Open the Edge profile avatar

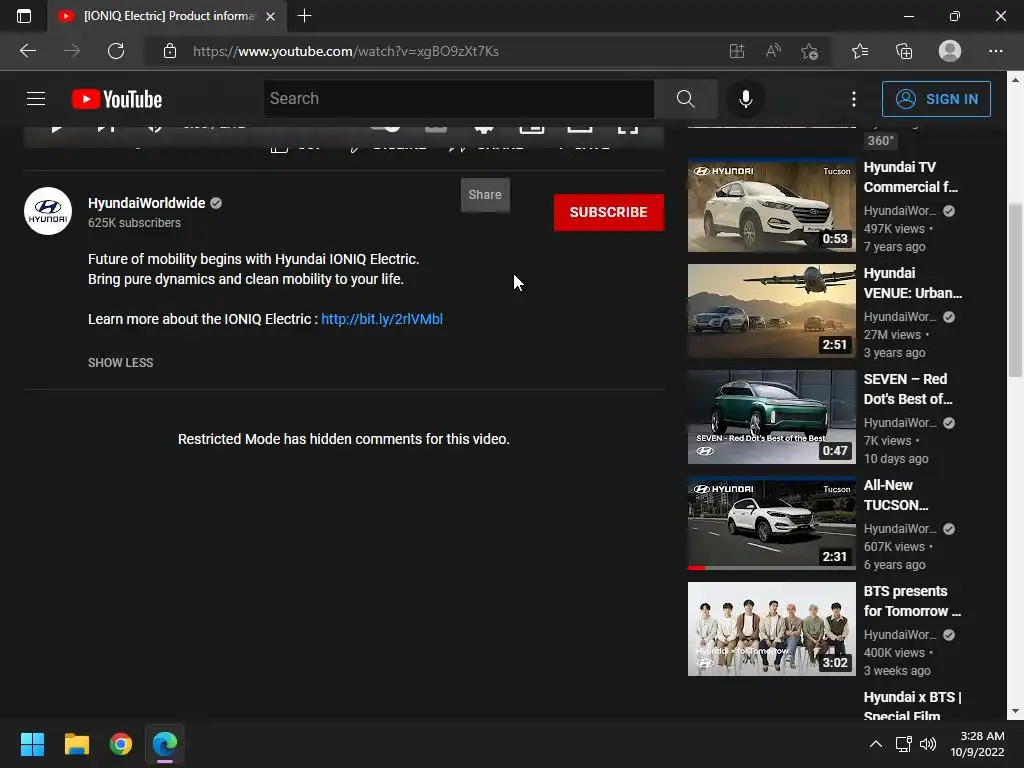pyautogui.click(x=950, y=51)
